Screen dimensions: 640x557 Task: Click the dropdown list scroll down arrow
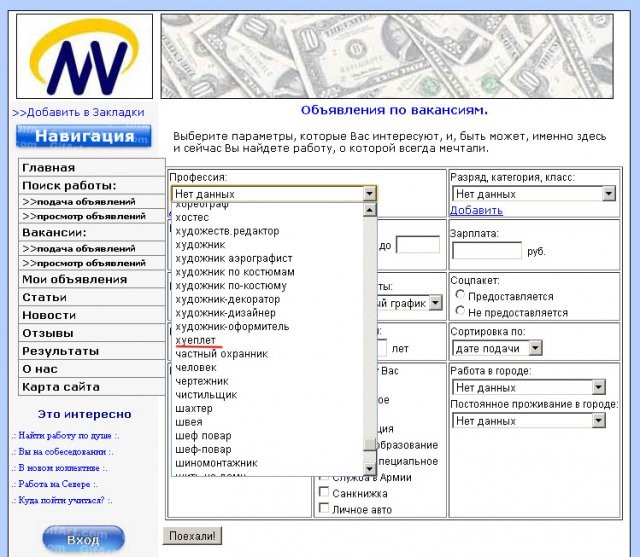pyautogui.click(x=370, y=468)
